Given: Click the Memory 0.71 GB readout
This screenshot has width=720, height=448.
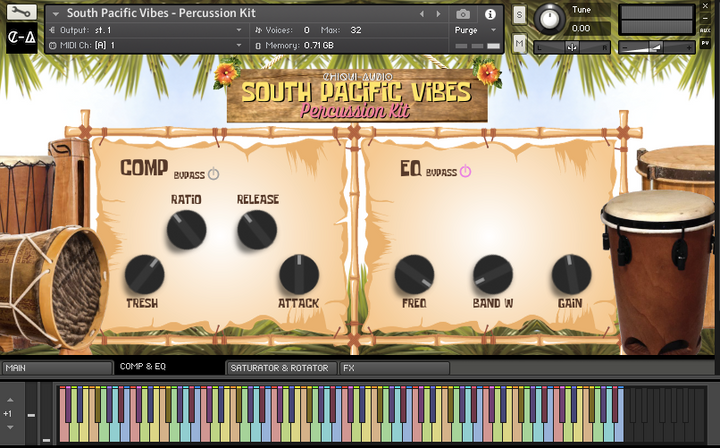Looking at the screenshot, I should tap(319, 45).
